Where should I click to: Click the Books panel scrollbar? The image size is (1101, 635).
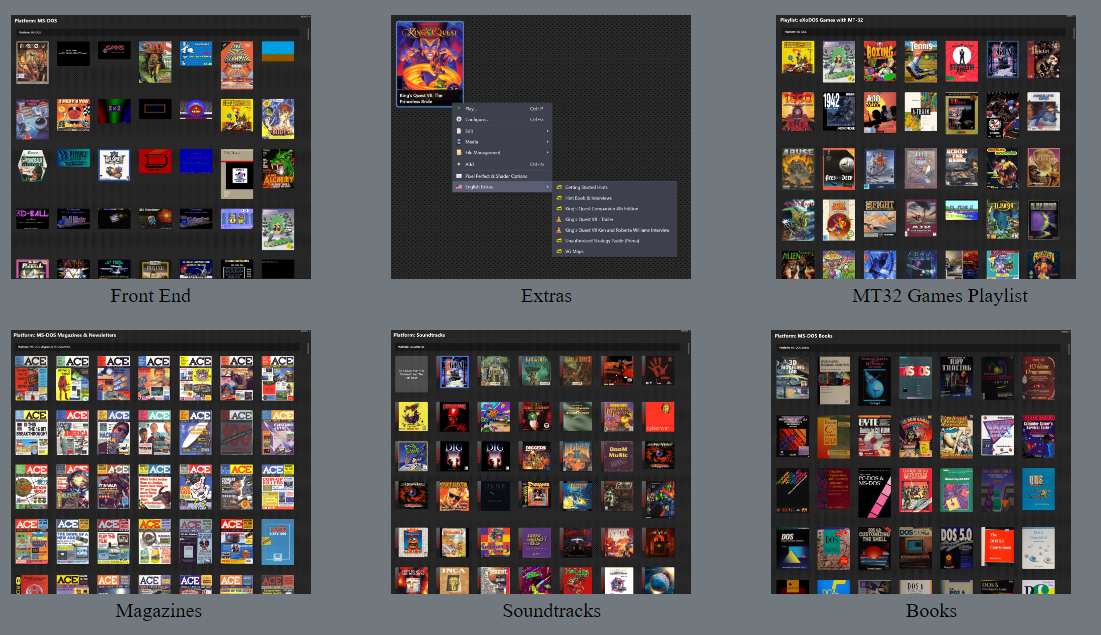[x=1068, y=348]
